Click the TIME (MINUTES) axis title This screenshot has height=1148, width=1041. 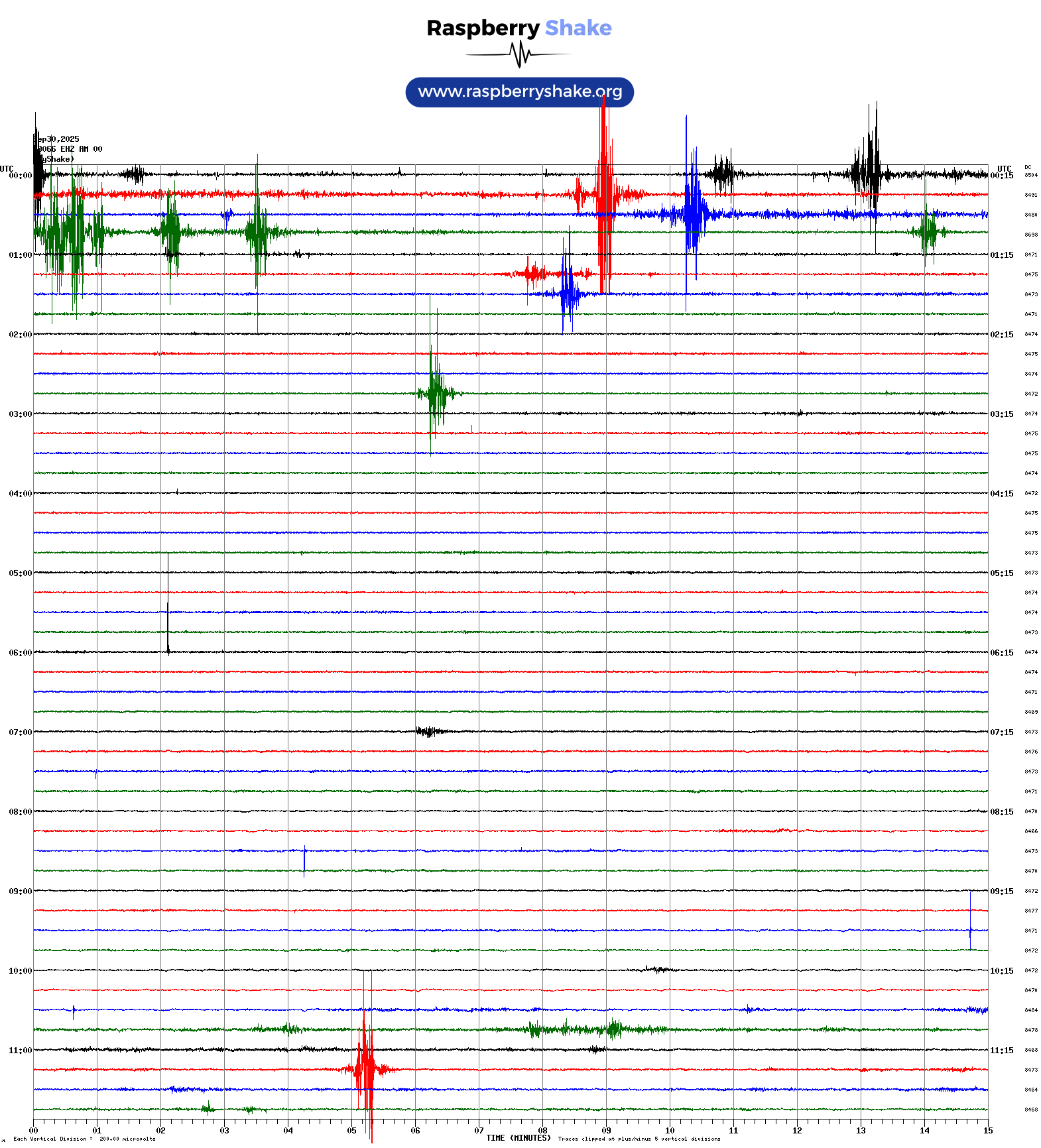(518, 1138)
